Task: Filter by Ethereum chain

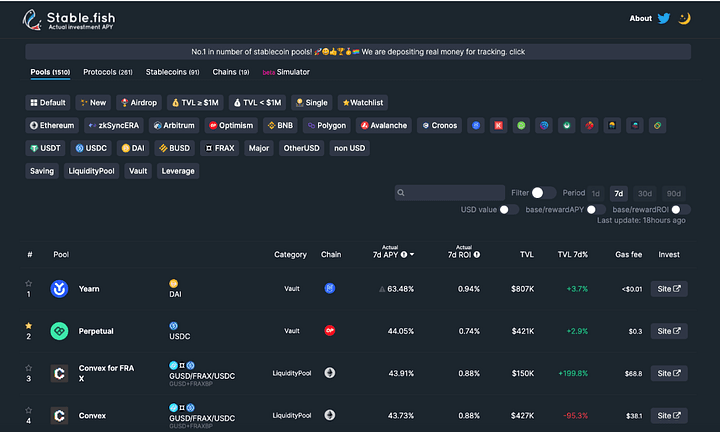Action: tap(52, 125)
